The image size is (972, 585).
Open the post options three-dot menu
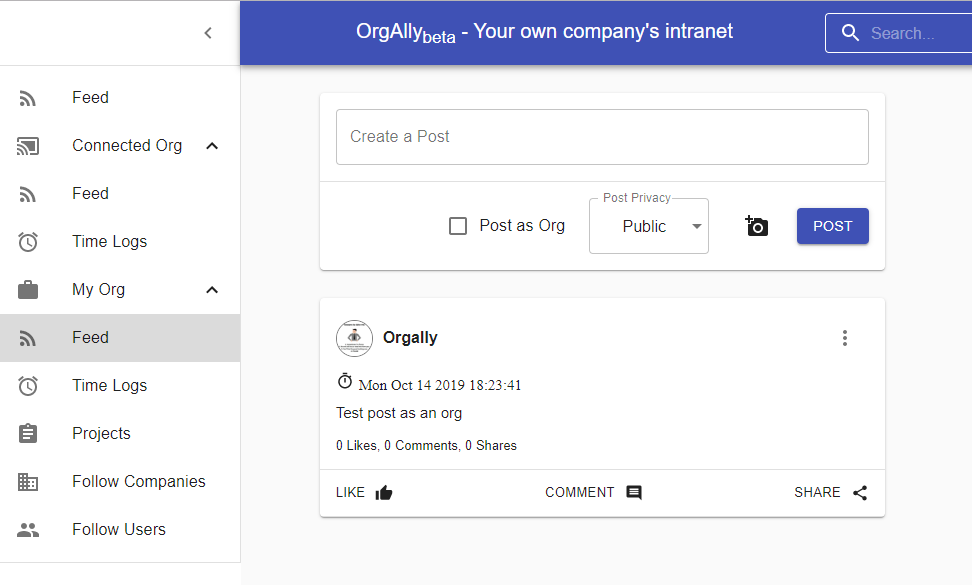844,338
